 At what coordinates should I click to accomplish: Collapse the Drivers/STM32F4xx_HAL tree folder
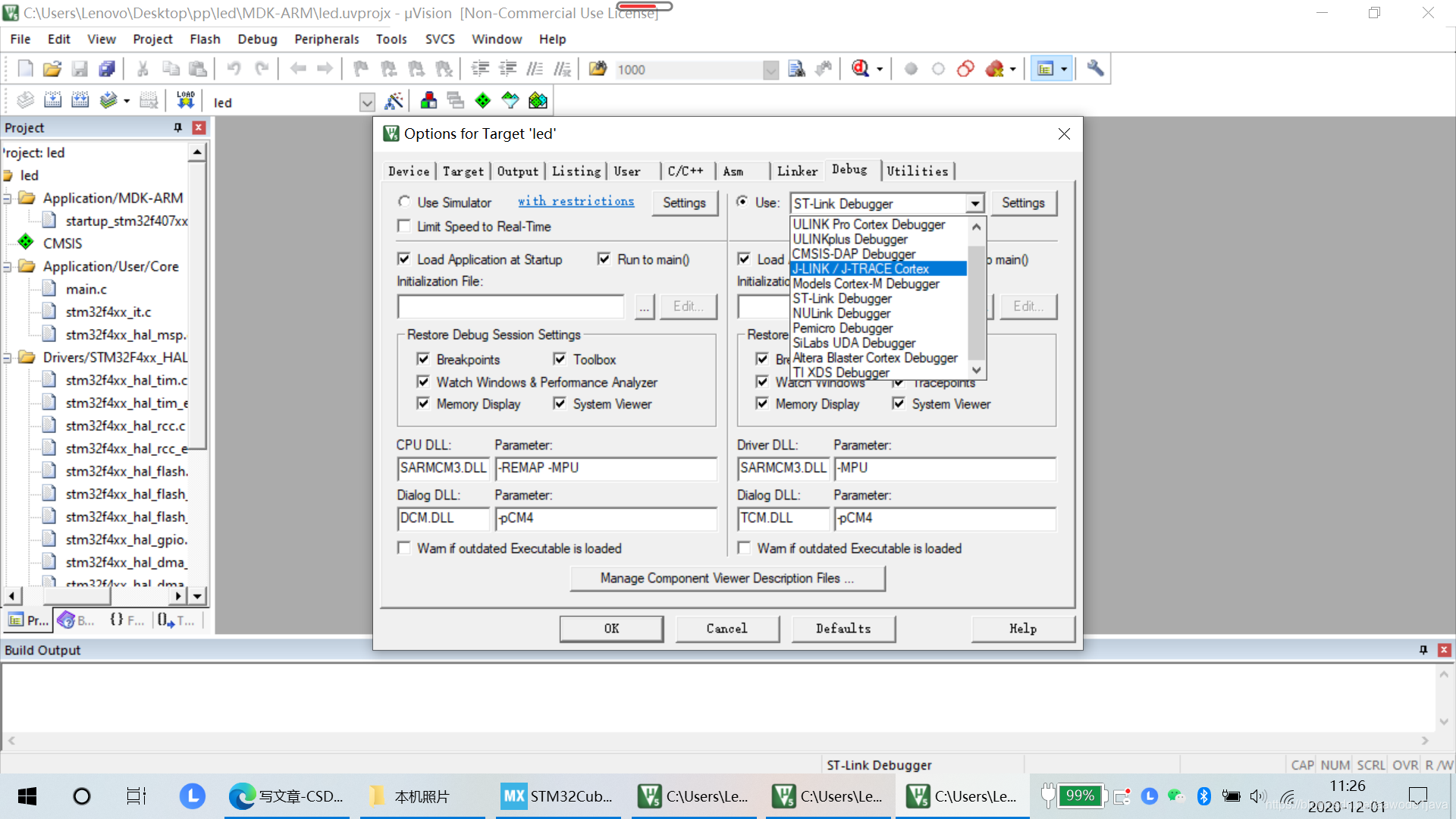tap(8, 357)
